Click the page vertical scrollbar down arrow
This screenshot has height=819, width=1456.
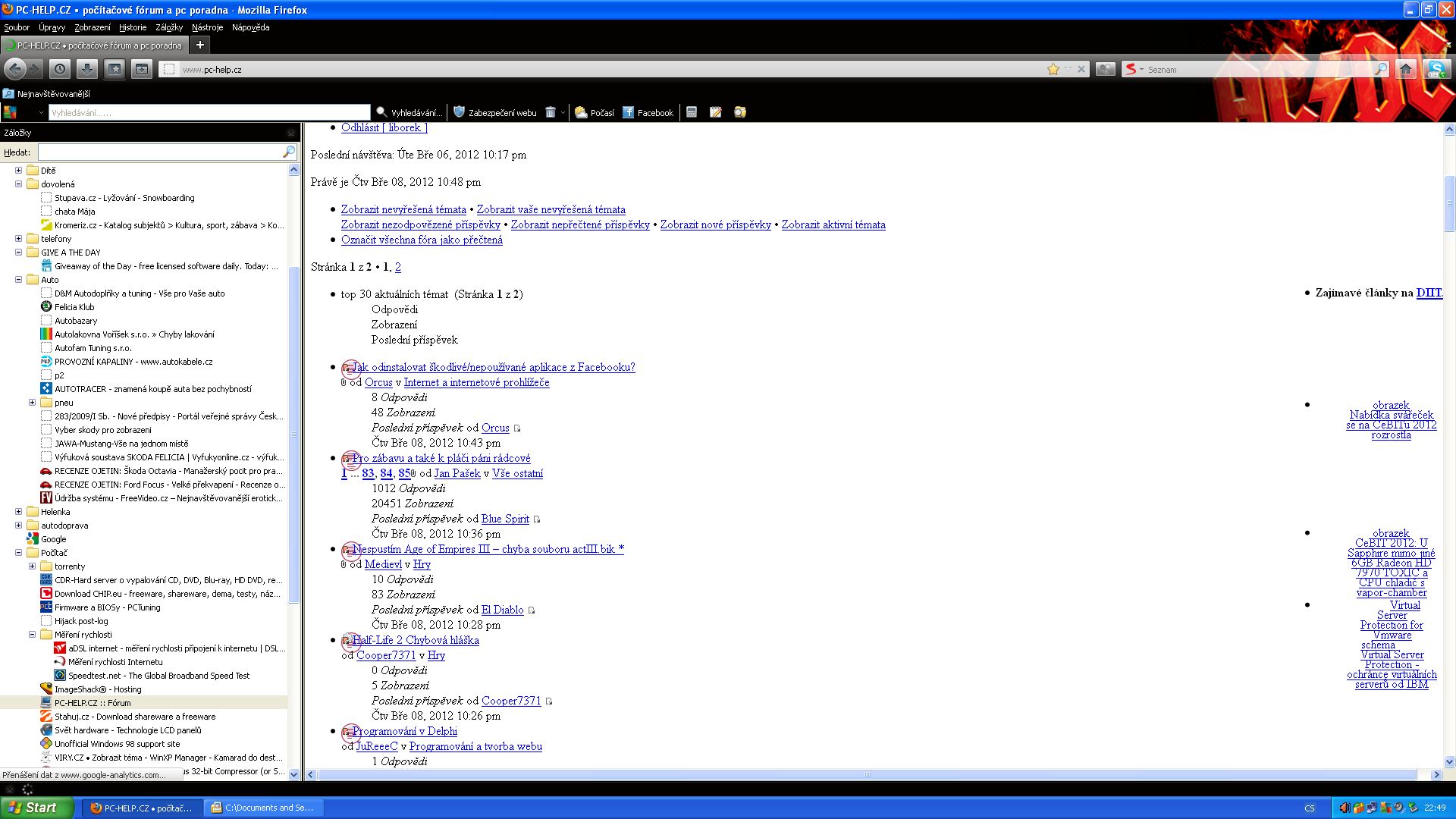1449,761
